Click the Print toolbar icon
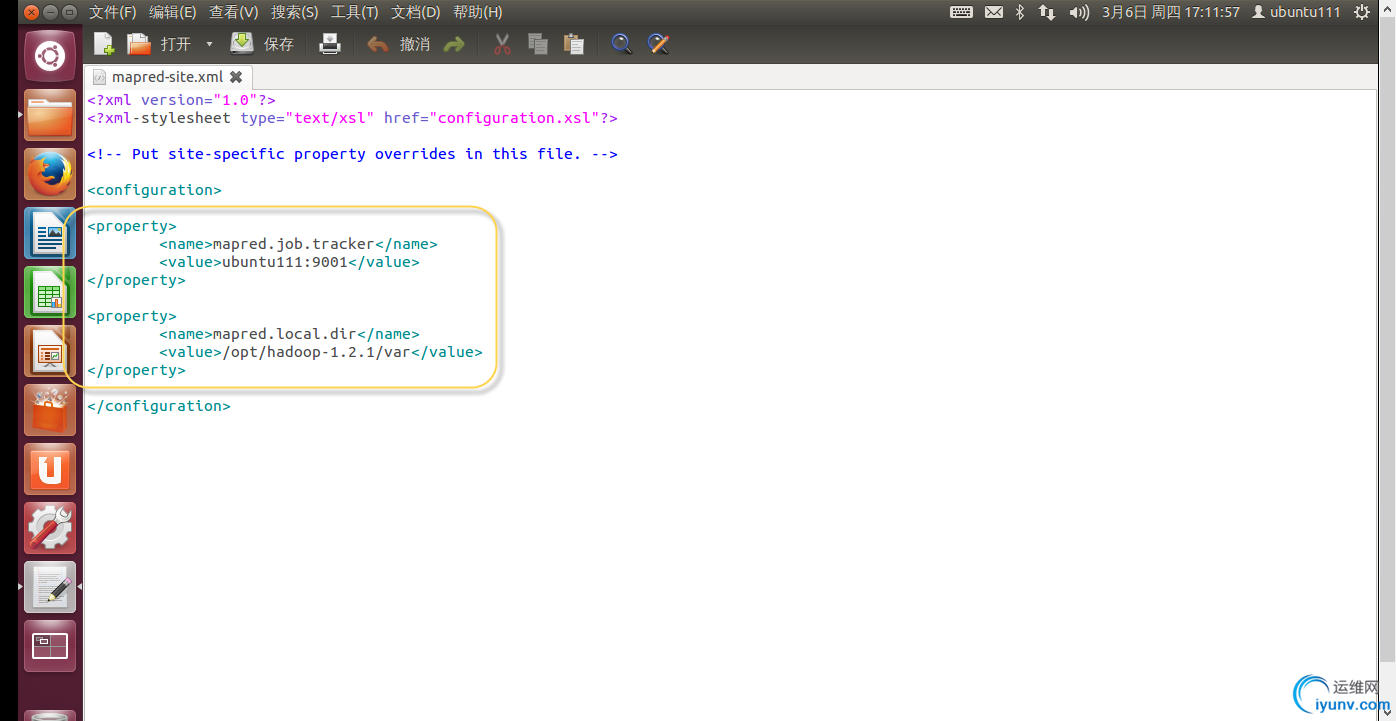Viewport: 1396px width, 721px height. tap(330, 44)
